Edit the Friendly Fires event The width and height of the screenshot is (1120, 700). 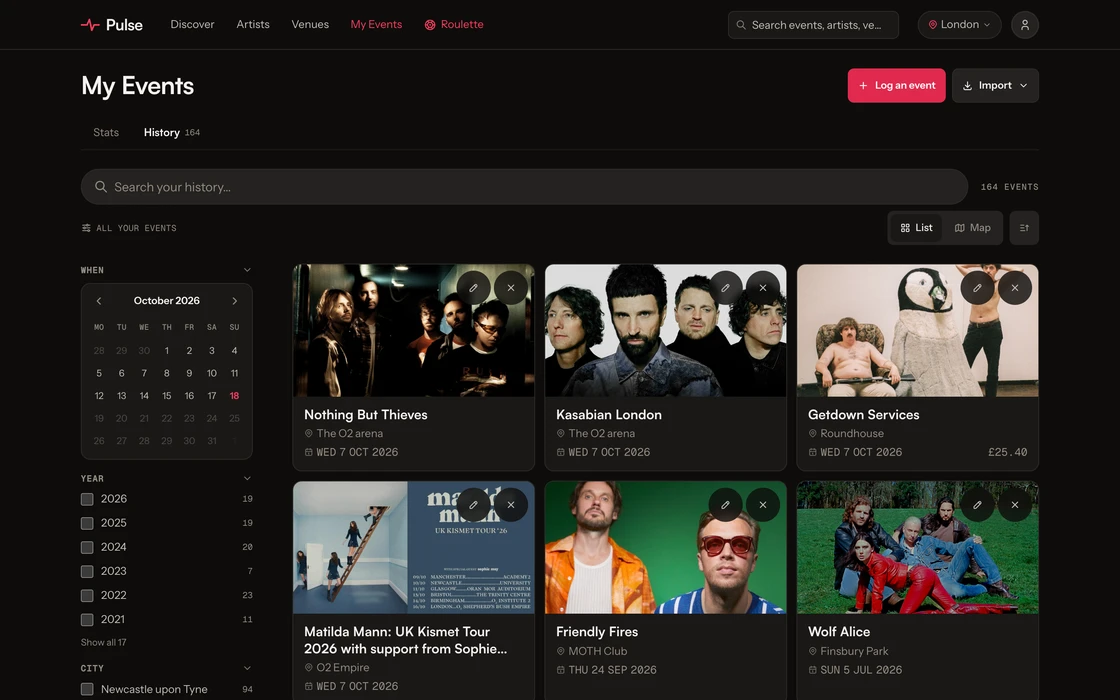click(725, 505)
